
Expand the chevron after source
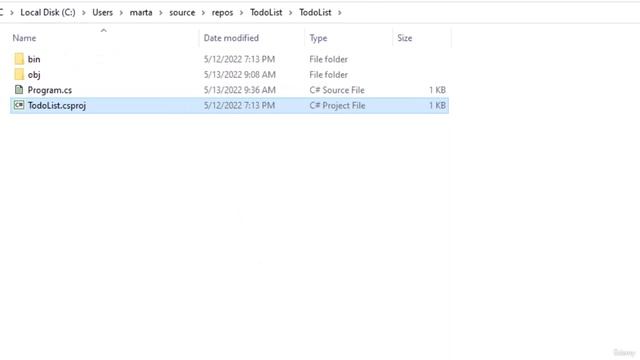point(203,13)
